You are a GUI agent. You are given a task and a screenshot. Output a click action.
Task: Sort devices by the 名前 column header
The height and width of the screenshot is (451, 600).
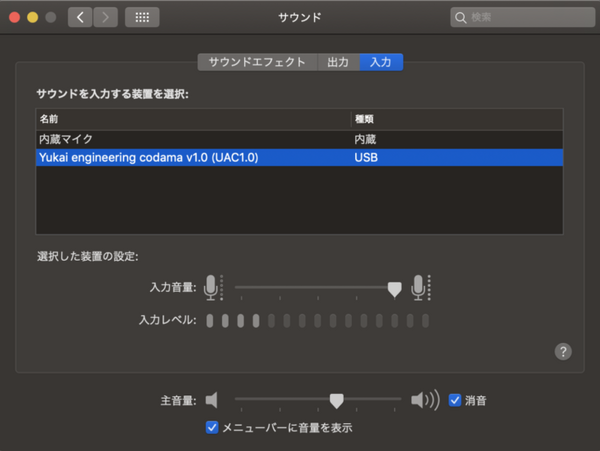[190, 119]
